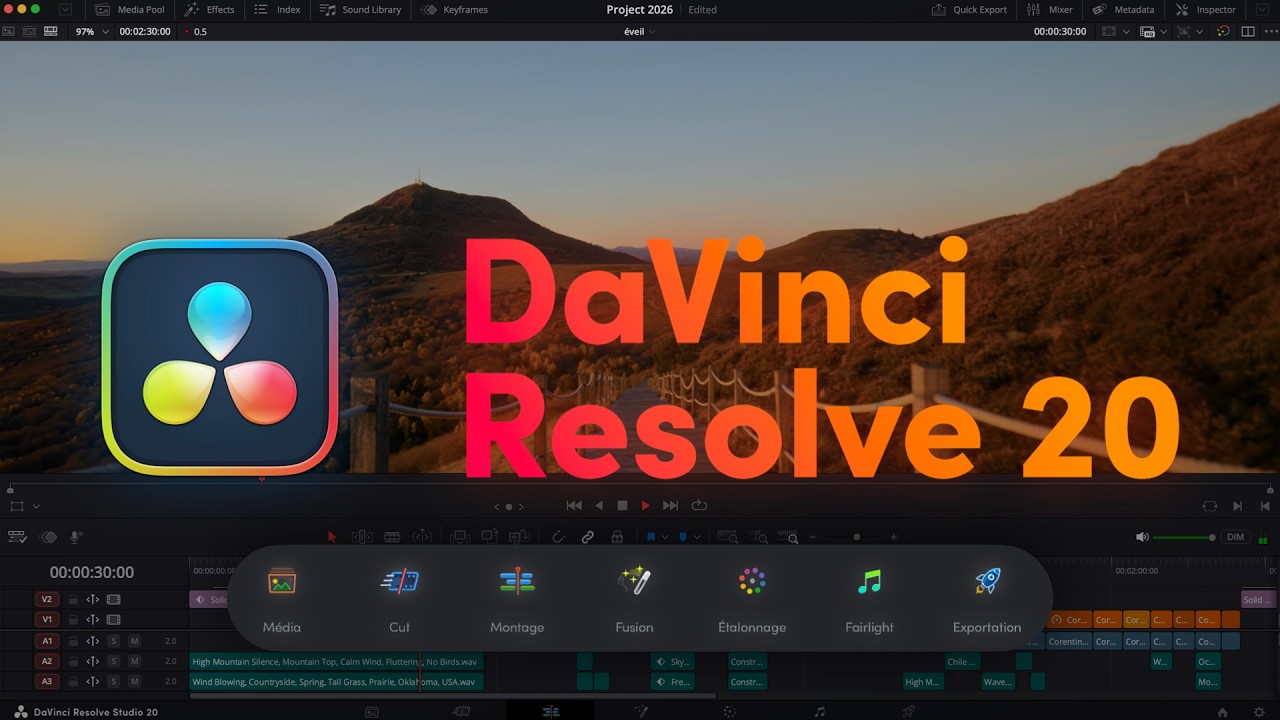
Task: Click the bypass color grades icon
Action: 1223,32
